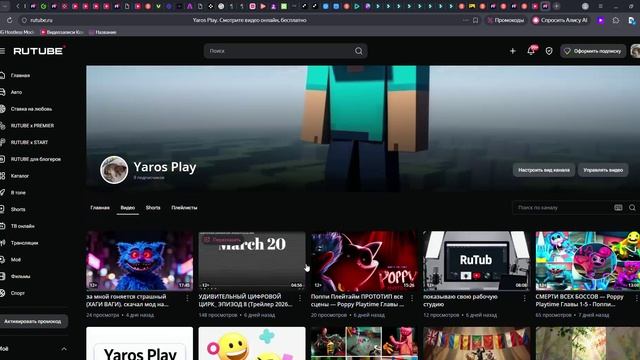The height and width of the screenshot is (360, 640).
Task: Open three-dot menu for ЦИФРОВОЙ ЦИРК video
Action: click(300, 299)
